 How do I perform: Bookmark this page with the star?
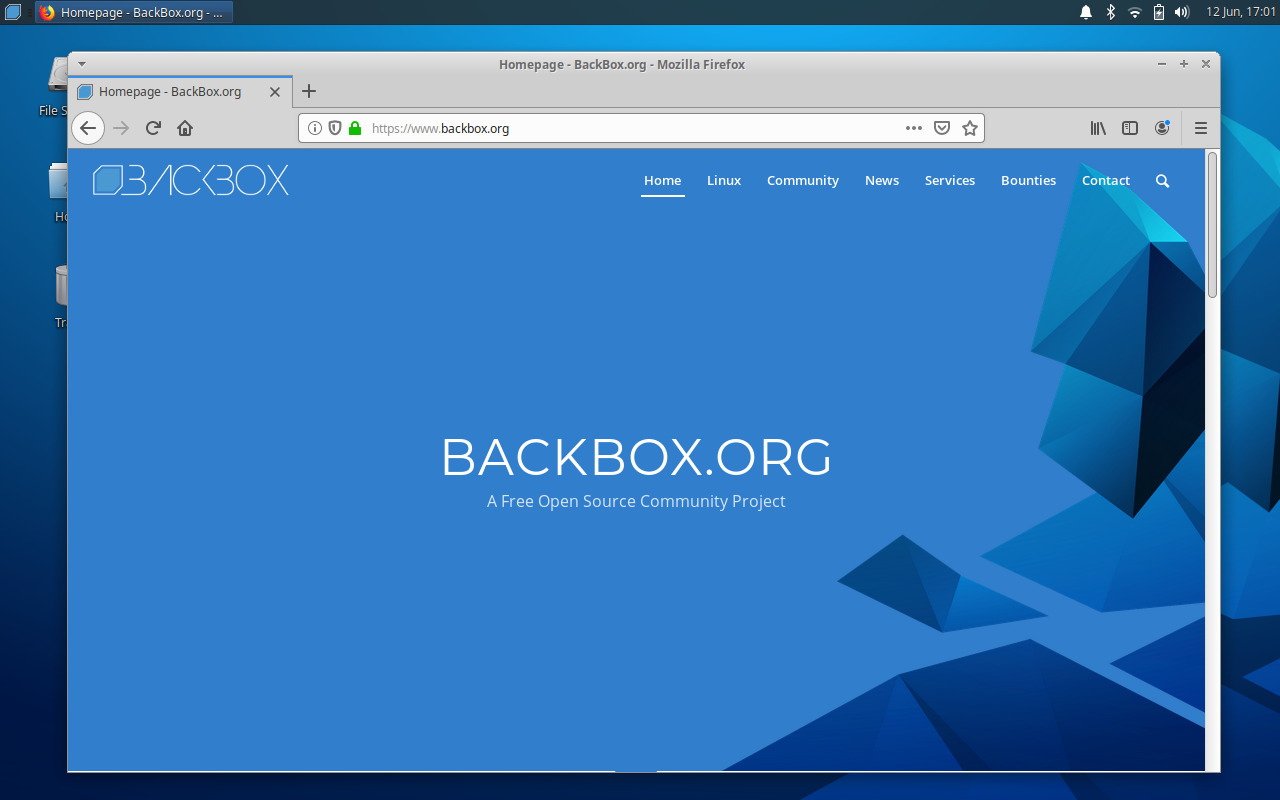pos(969,128)
